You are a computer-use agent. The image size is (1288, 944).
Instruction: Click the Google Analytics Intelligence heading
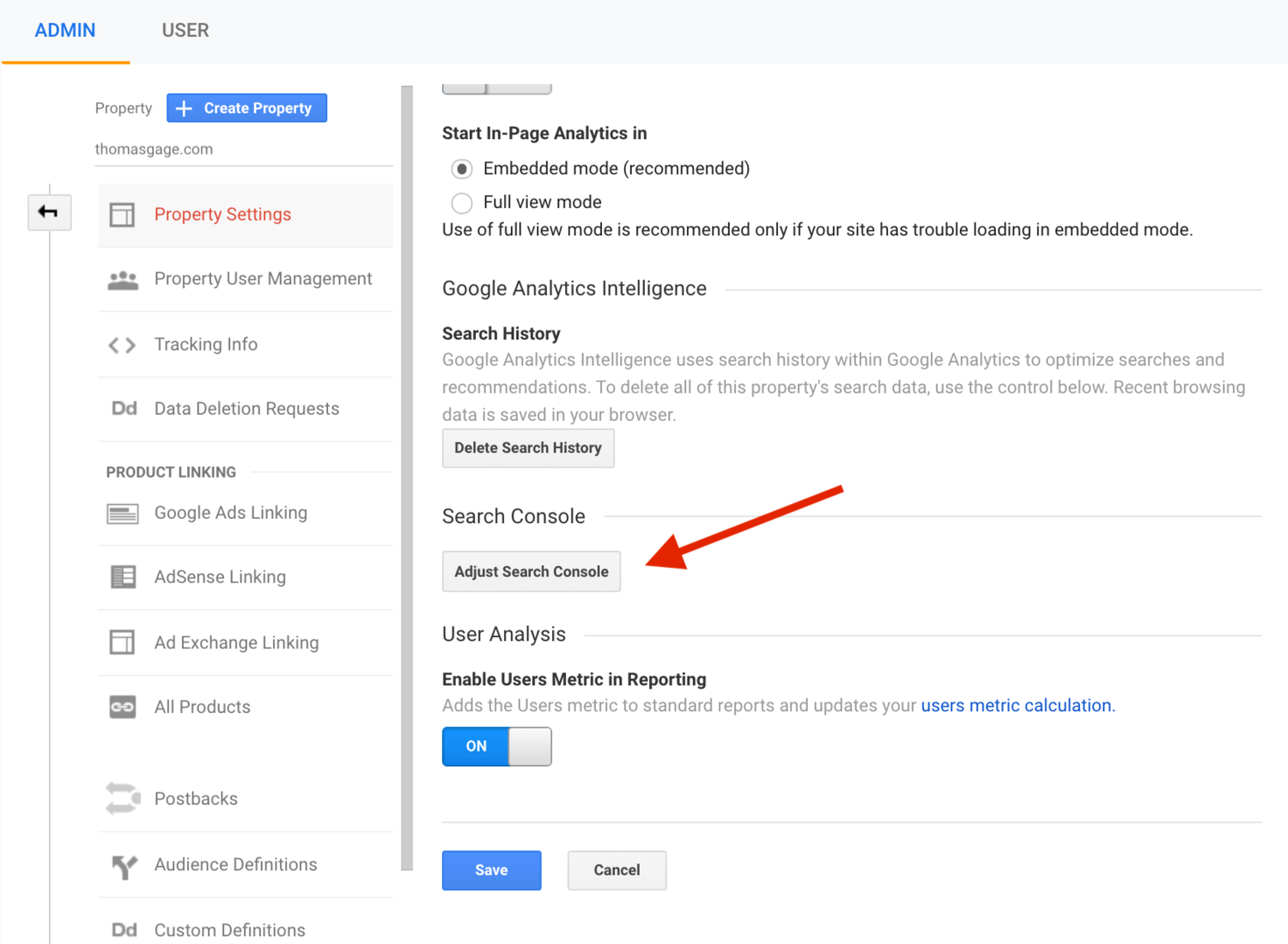tap(574, 289)
